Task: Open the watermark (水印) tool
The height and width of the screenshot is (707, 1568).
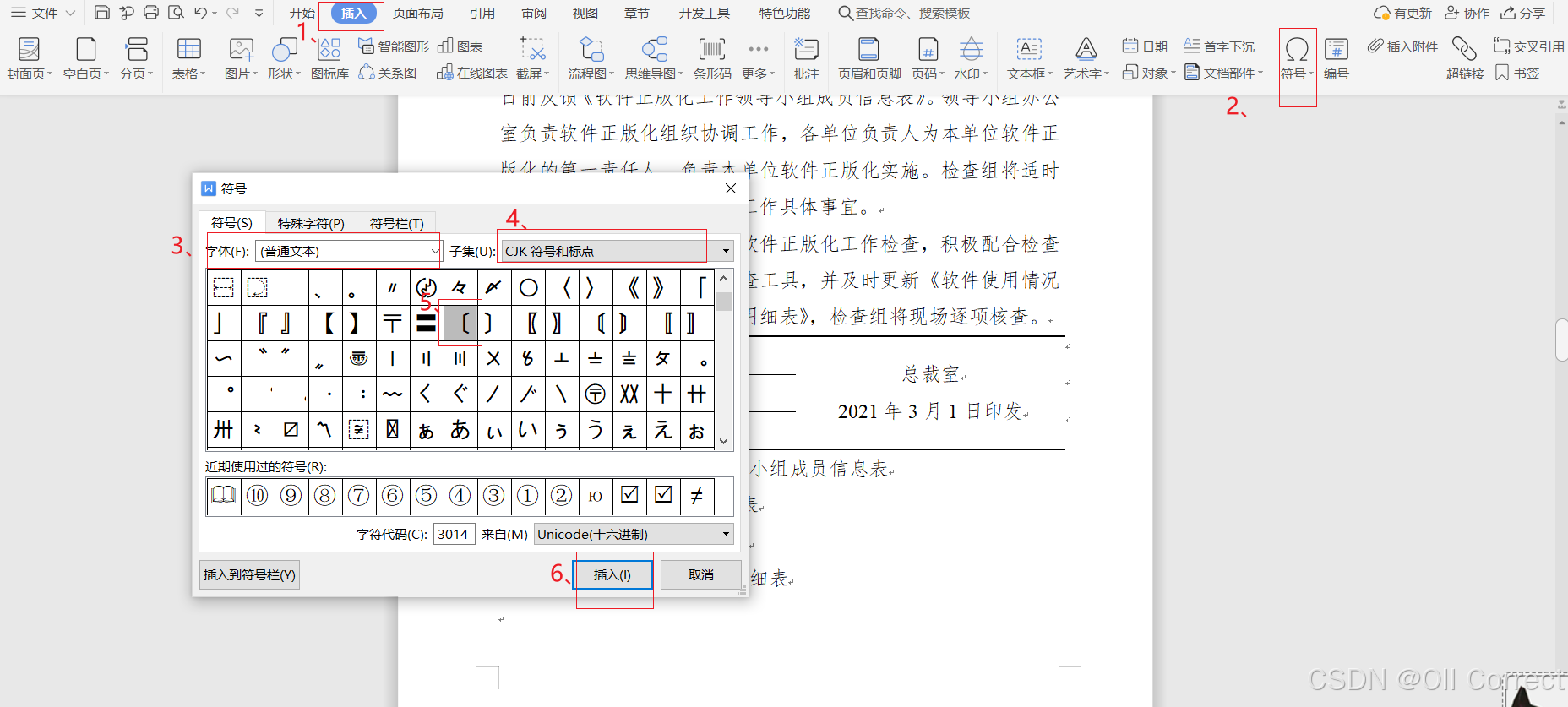Action: (972, 58)
